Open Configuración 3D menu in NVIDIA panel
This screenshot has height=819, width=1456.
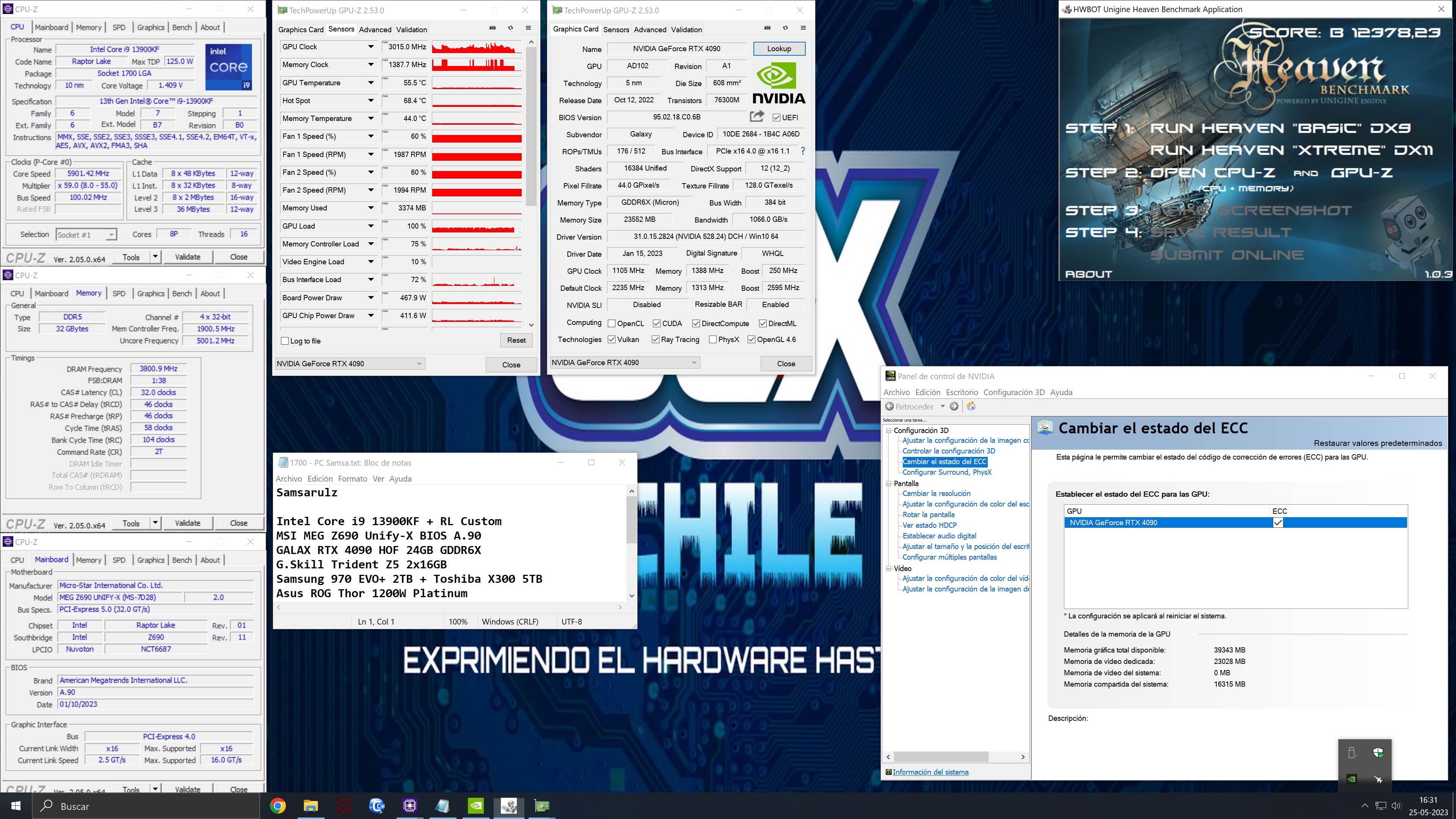point(1014,392)
